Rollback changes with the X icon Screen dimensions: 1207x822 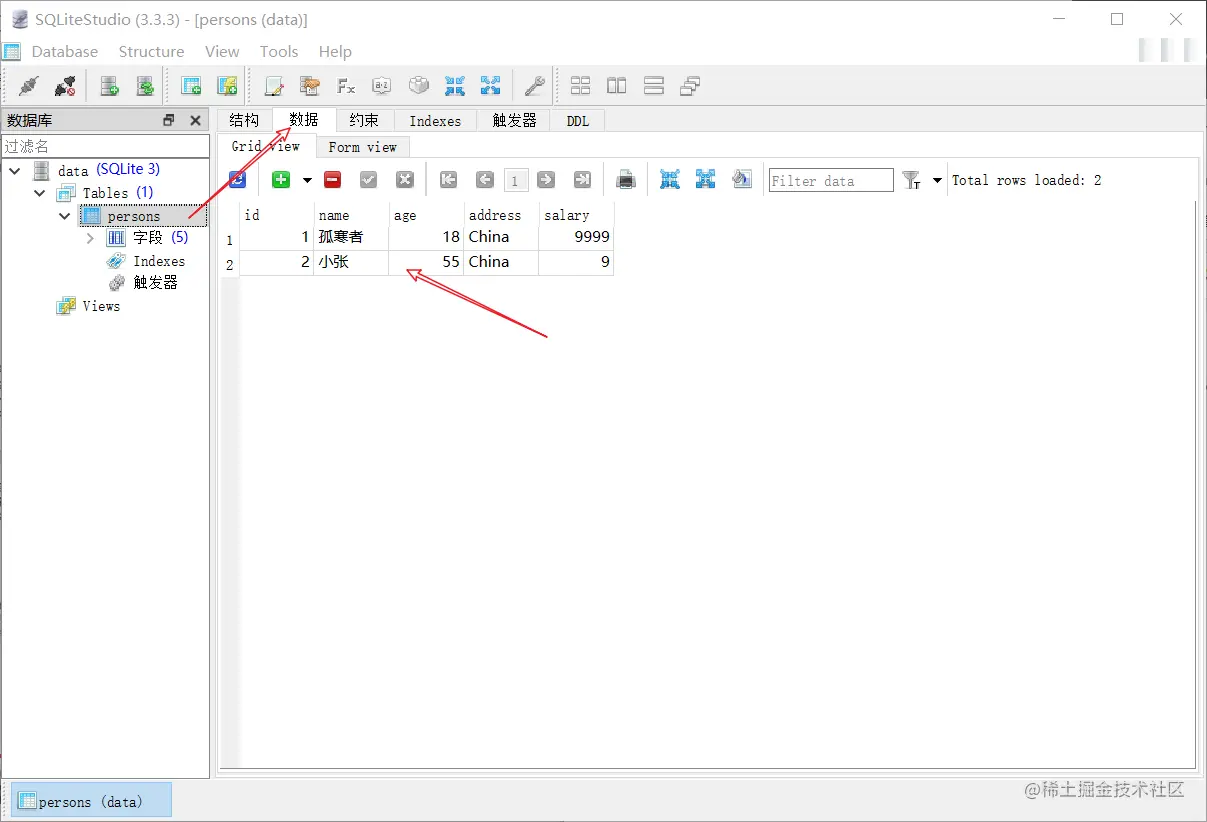point(405,180)
